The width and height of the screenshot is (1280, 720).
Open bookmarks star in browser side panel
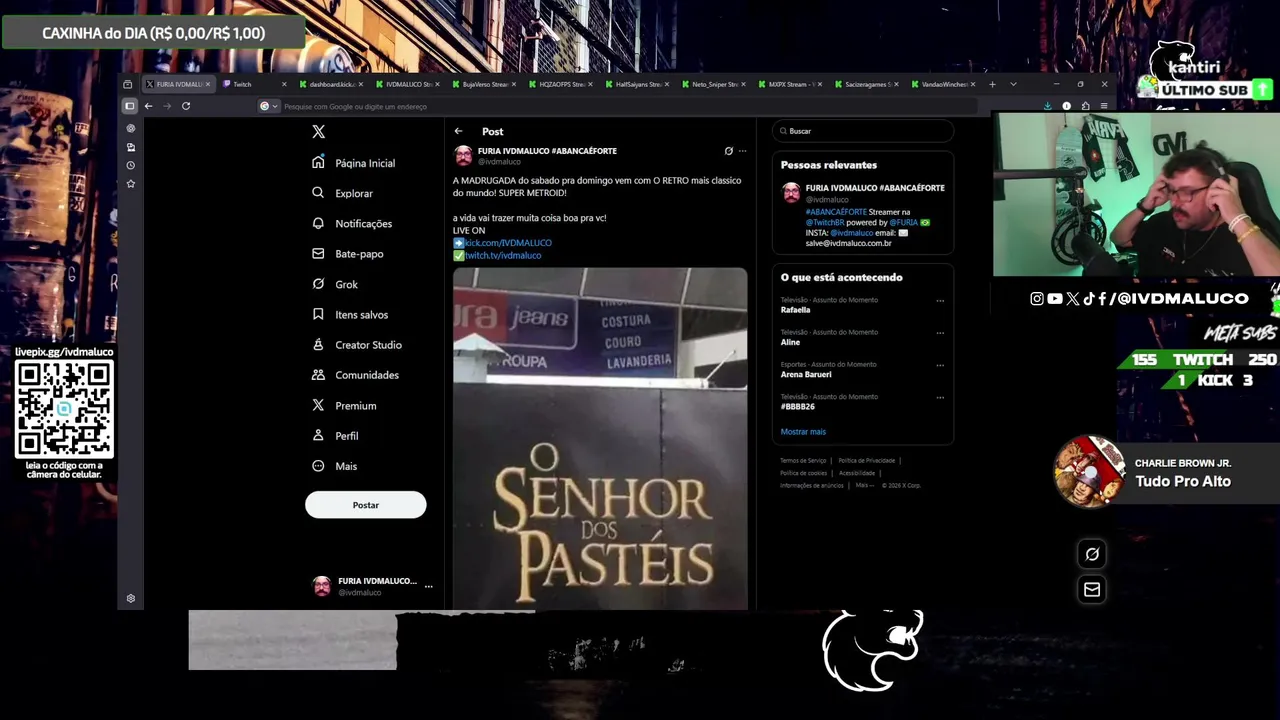131,184
